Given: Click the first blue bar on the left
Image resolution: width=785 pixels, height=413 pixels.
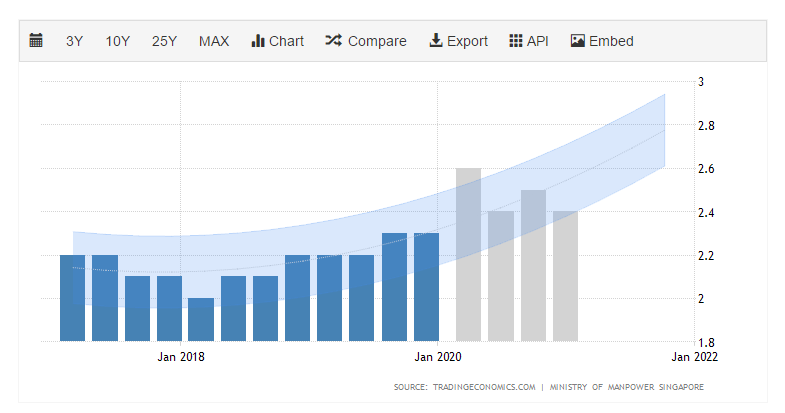Looking at the screenshot, I should 72,298.
